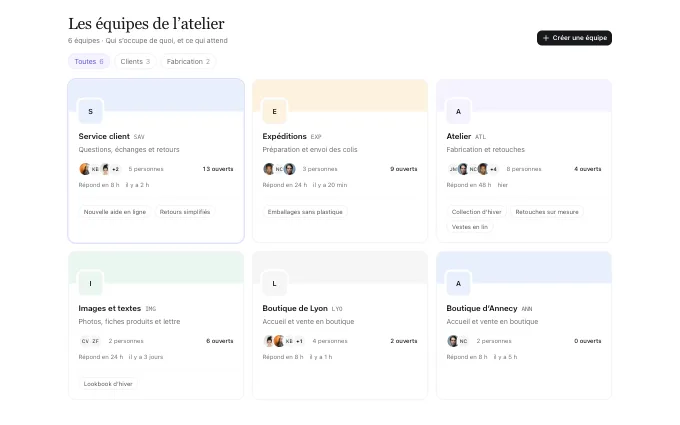Open the Images et textes team name

[110, 308]
